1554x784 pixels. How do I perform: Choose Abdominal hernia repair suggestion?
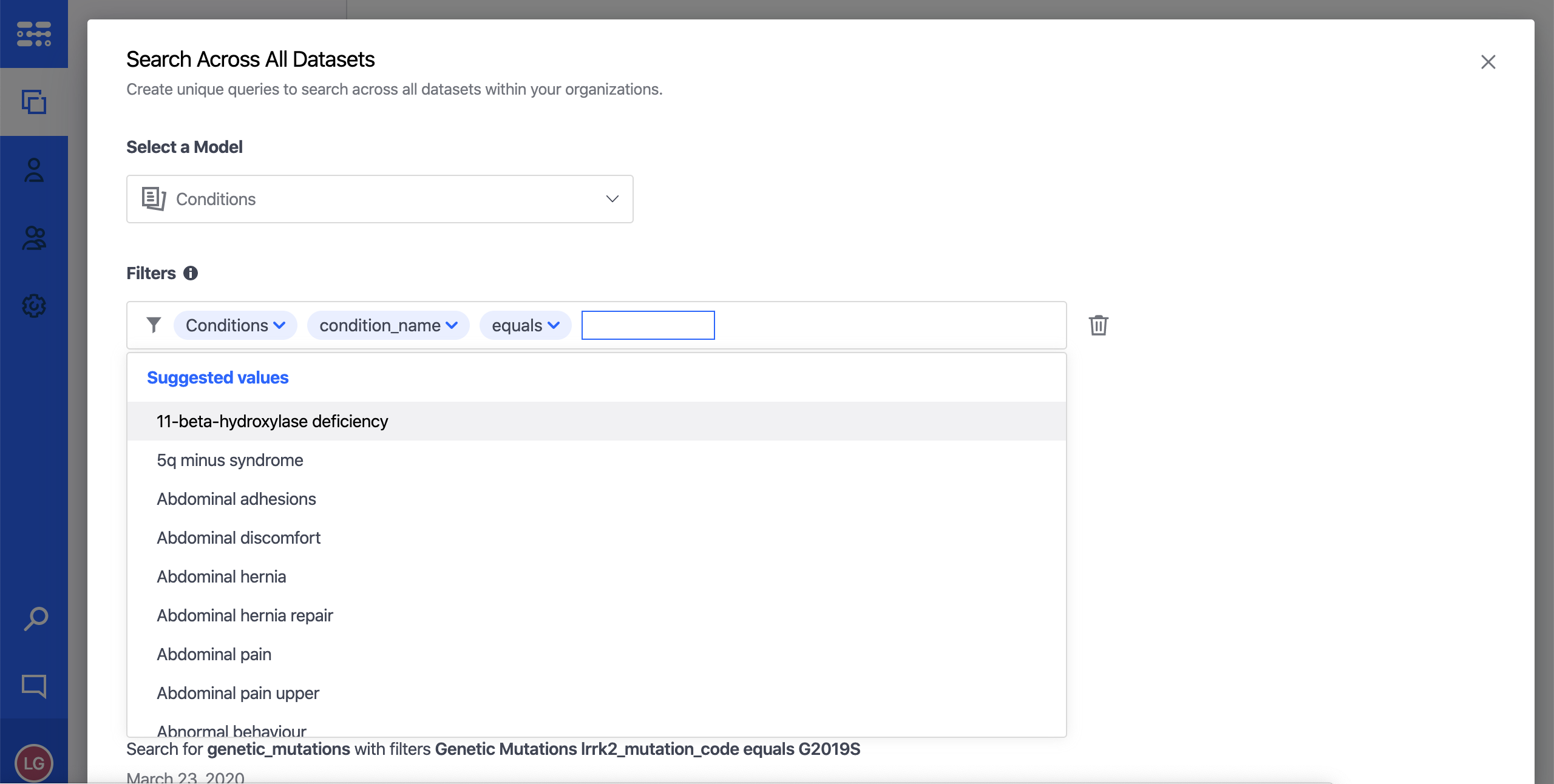coord(245,615)
